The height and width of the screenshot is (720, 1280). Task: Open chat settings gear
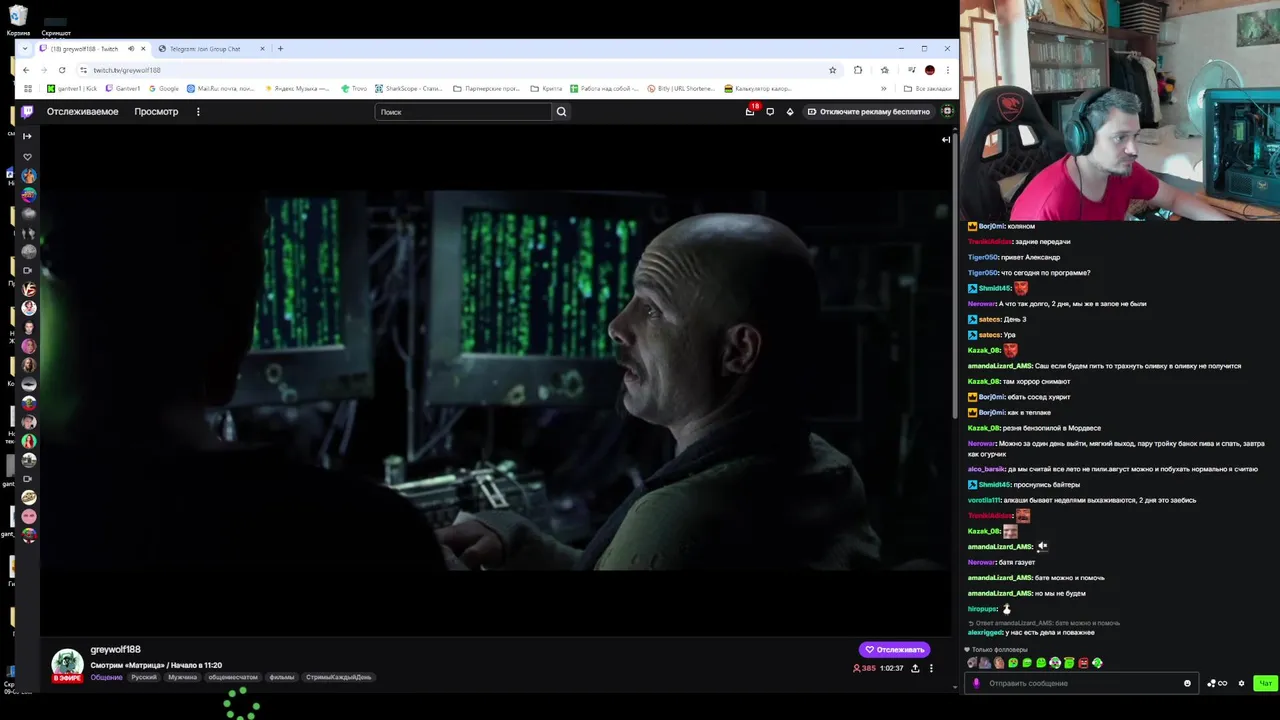pos(1241,684)
